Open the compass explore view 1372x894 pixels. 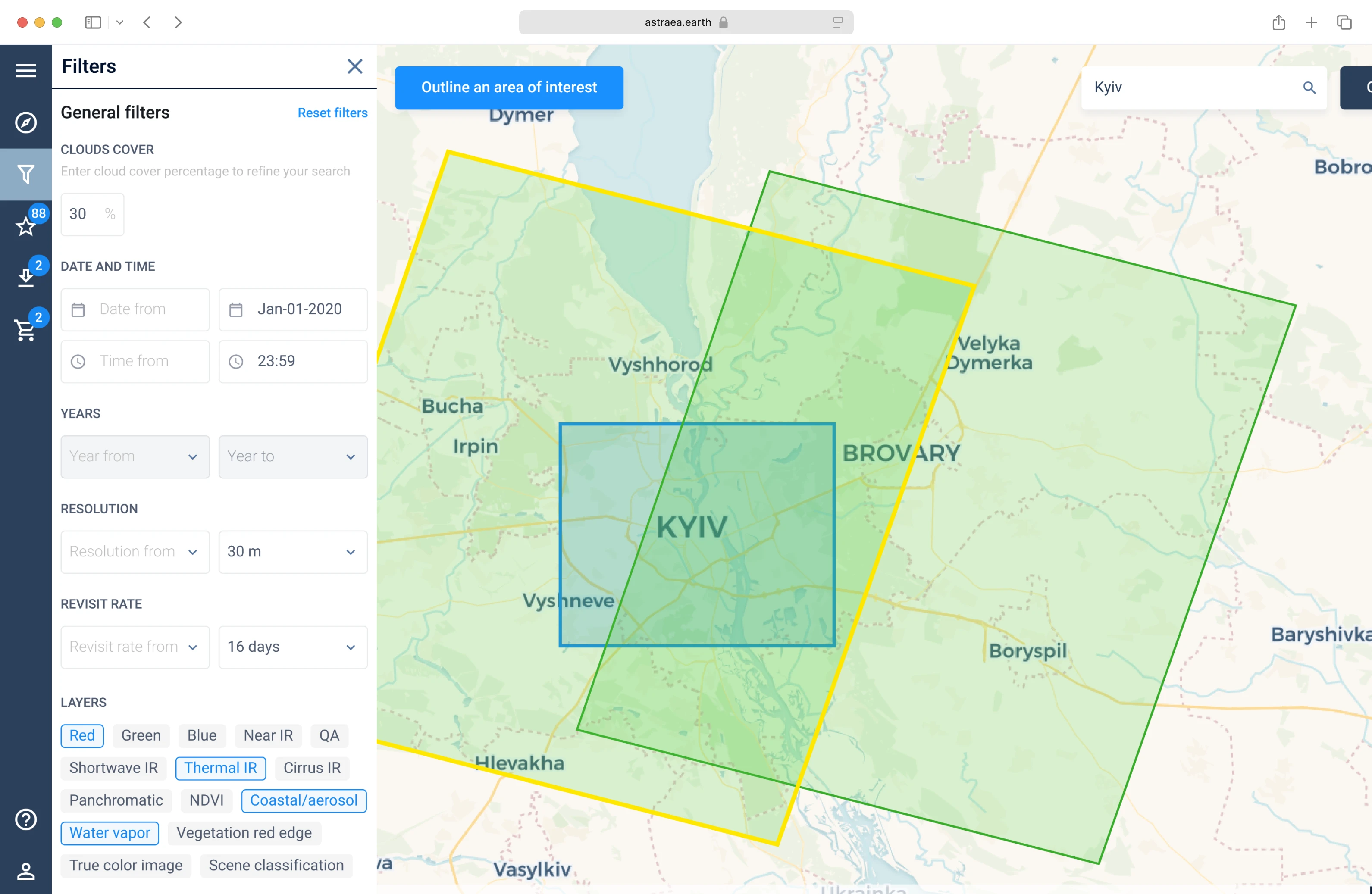(25, 122)
